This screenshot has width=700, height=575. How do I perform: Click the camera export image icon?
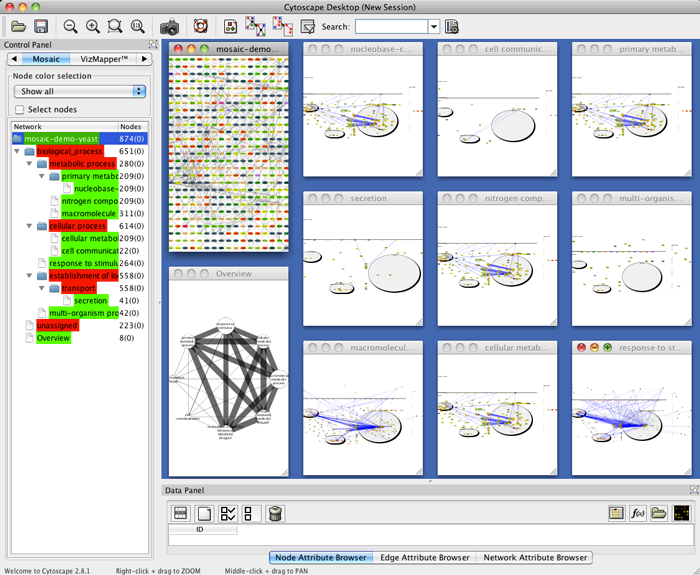pos(170,27)
